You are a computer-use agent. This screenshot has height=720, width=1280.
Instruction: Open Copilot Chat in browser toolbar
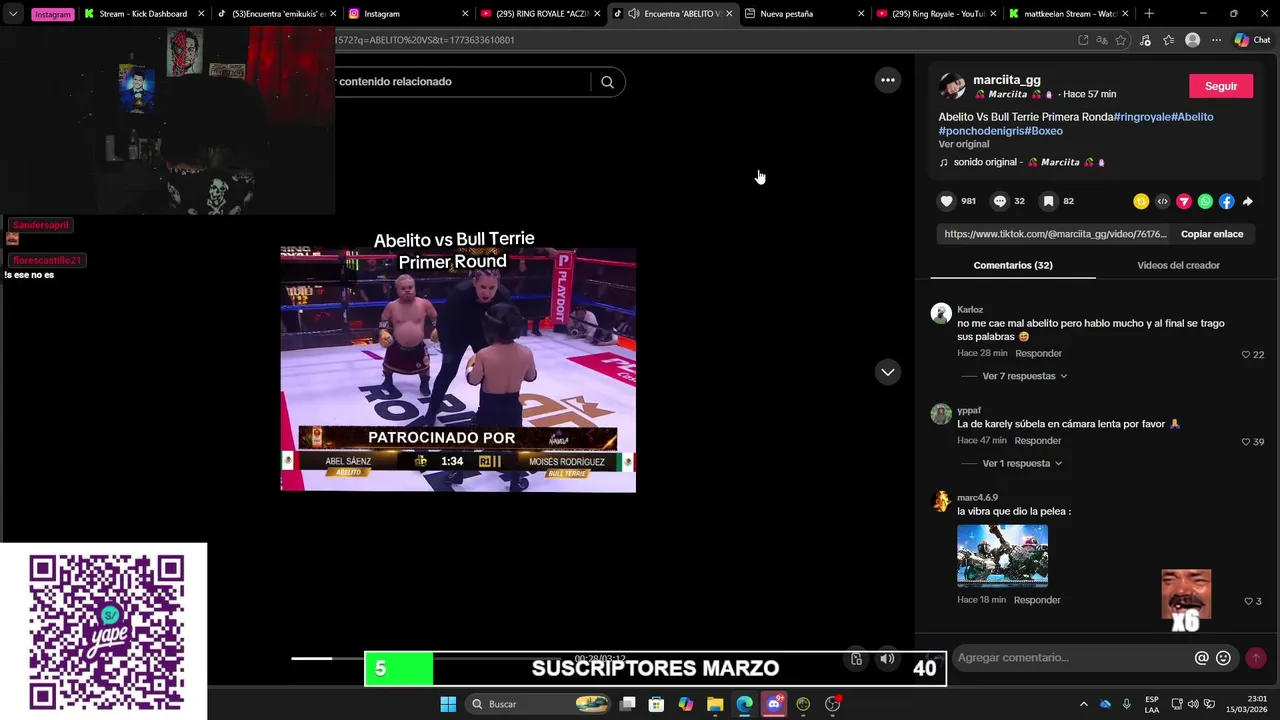[1252, 40]
